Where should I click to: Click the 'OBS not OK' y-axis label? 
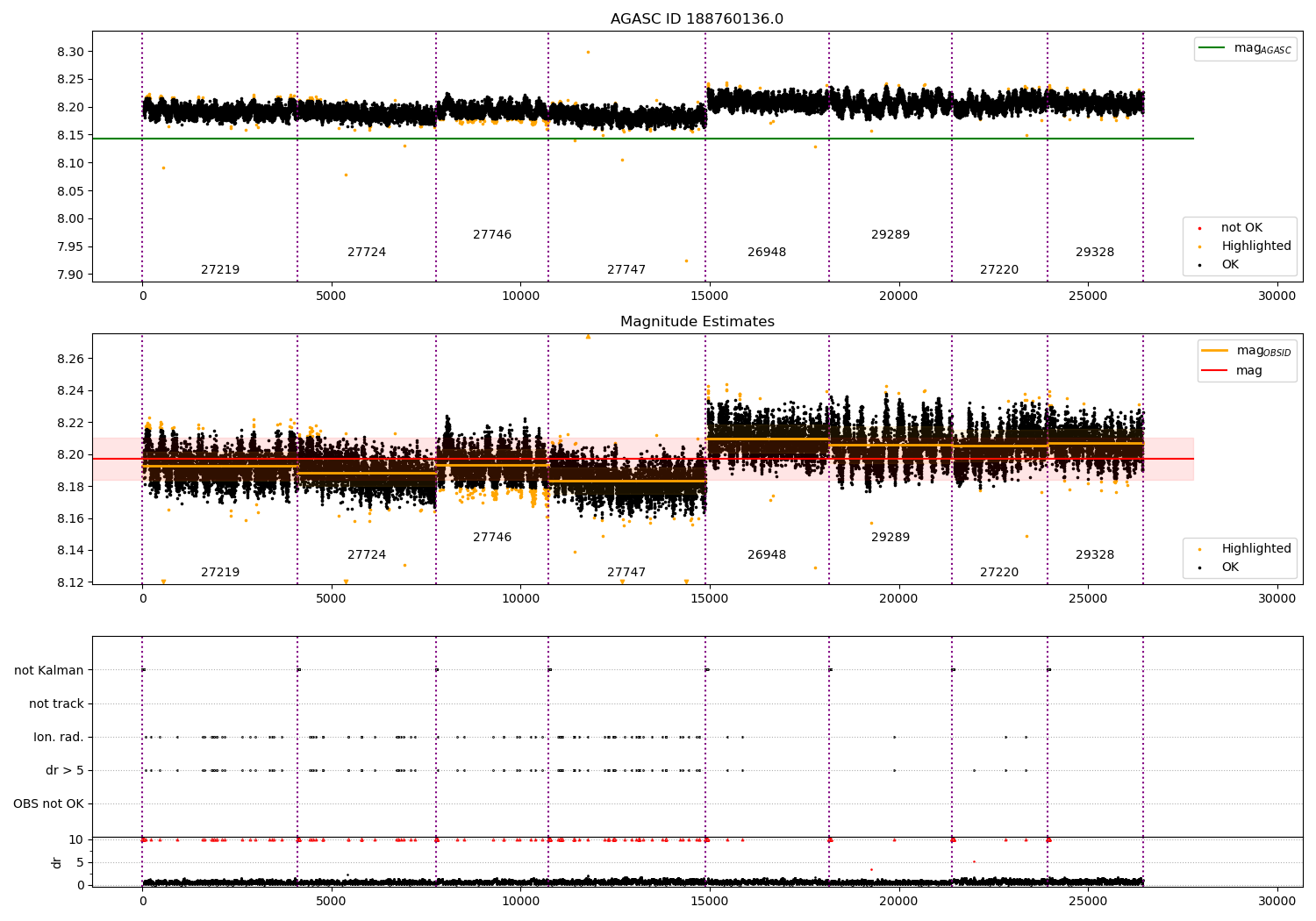click(48, 804)
